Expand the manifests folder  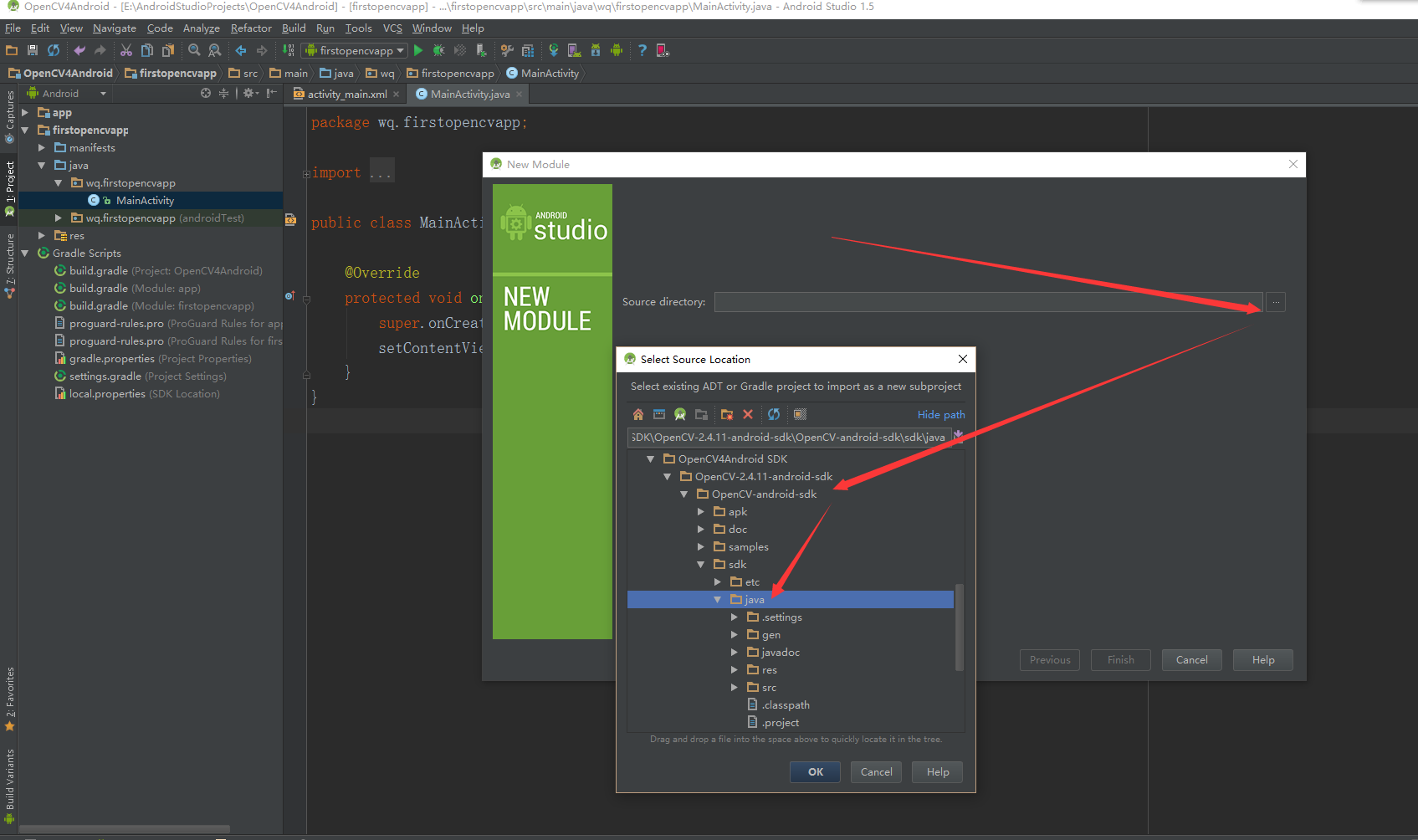(x=42, y=147)
